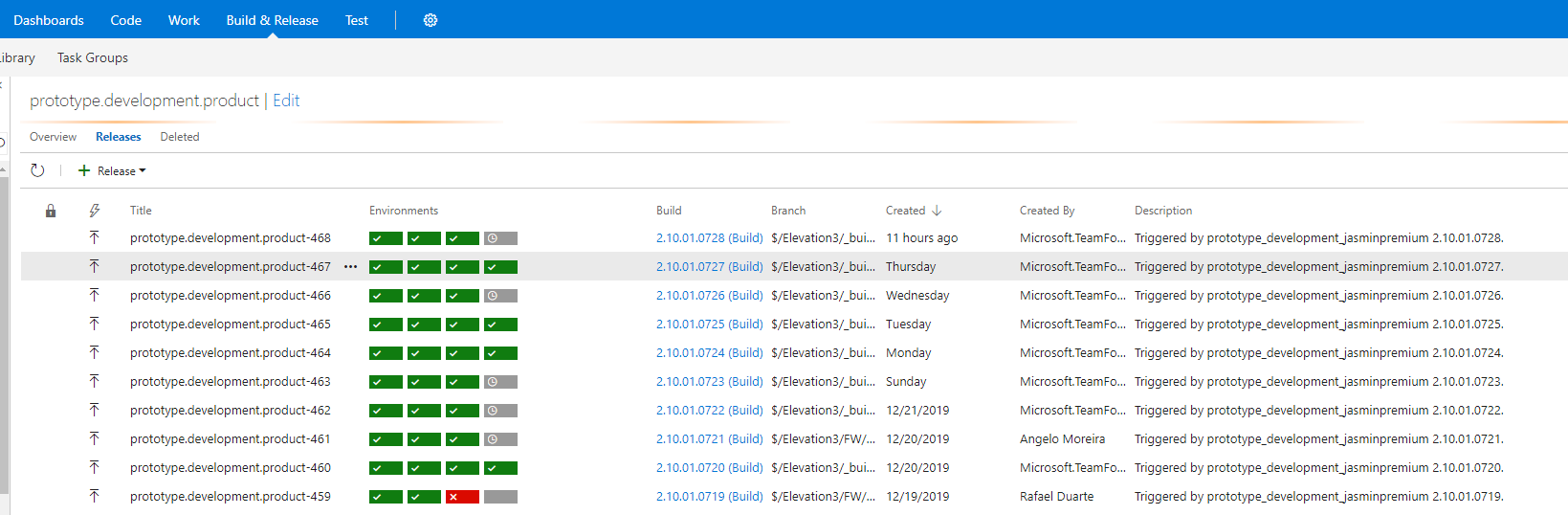
Task: Select the Build & Release hub
Action: (x=273, y=20)
